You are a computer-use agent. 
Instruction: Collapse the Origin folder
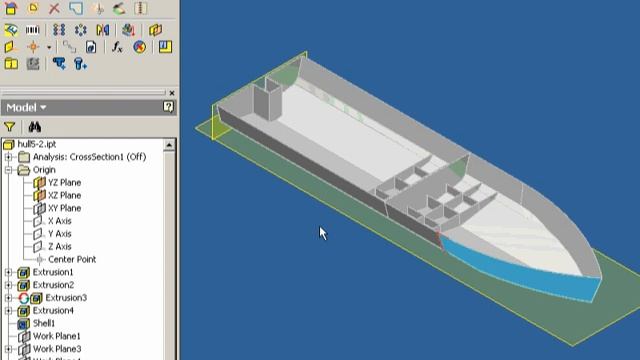pos(8,170)
